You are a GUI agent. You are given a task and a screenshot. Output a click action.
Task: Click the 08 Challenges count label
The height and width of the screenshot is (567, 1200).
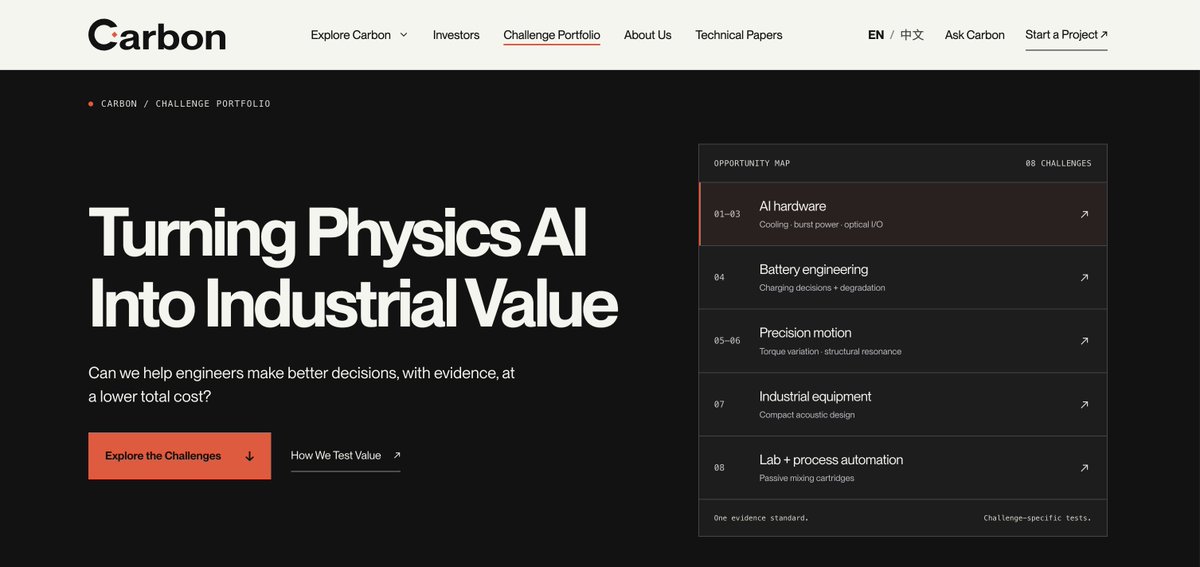coord(1058,163)
